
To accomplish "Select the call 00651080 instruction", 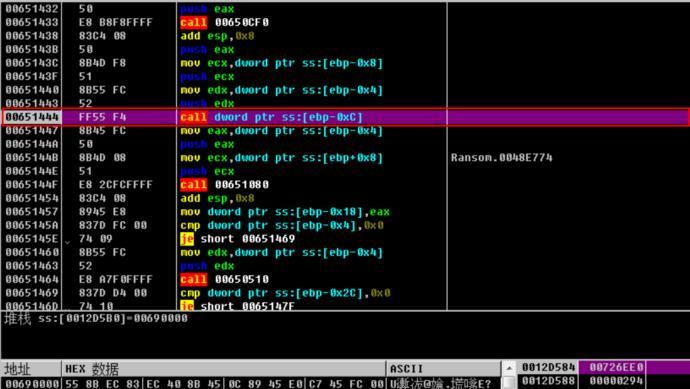I will point(224,185).
